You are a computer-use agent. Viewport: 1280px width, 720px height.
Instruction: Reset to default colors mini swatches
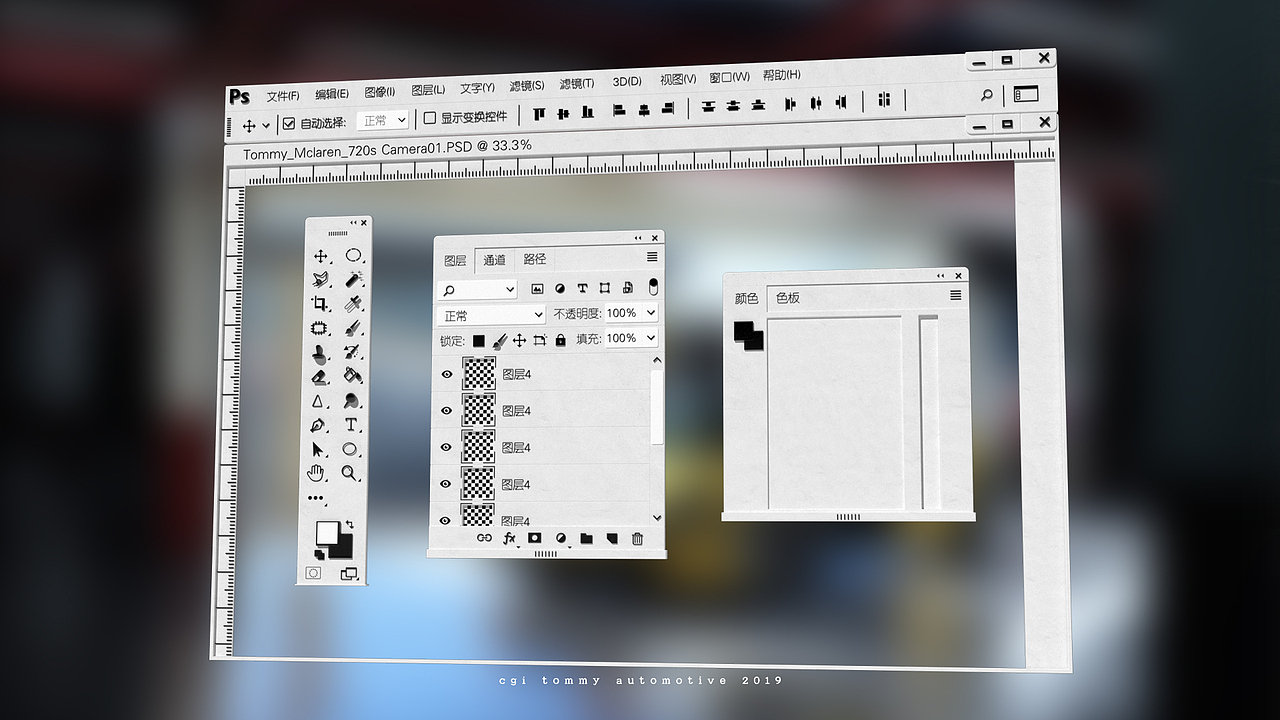(320, 554)
